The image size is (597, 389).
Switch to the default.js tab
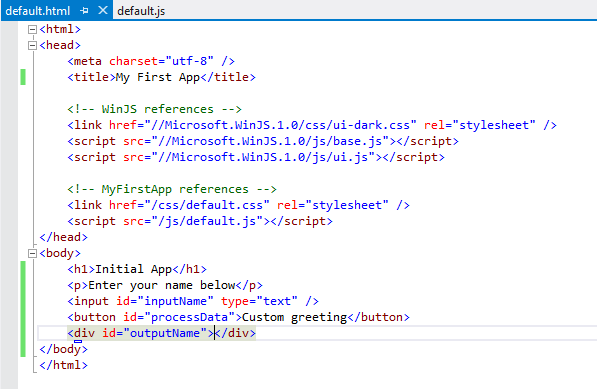[x=141, y=11]
